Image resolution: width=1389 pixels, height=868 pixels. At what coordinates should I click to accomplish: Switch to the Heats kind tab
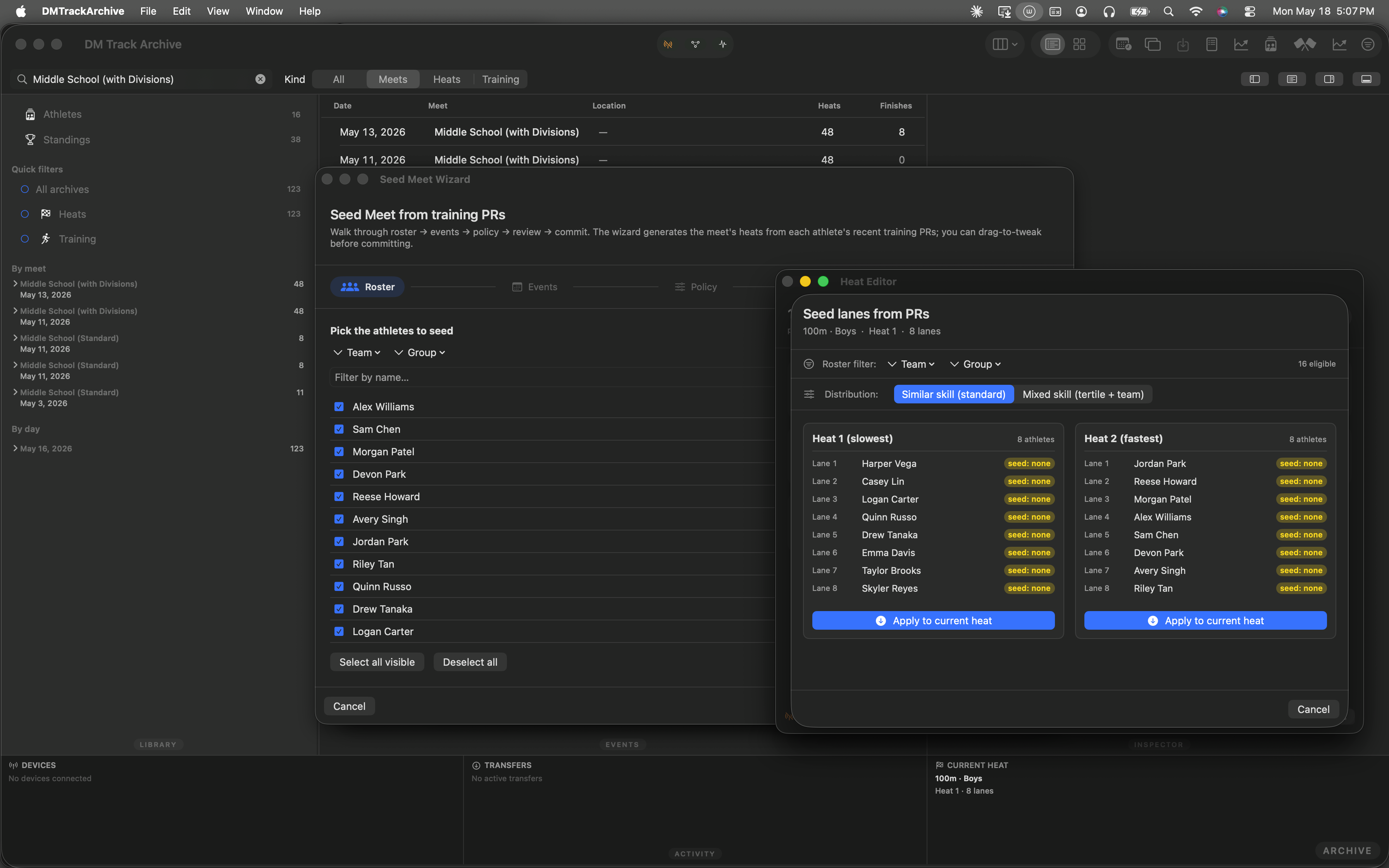click(446, 79)
